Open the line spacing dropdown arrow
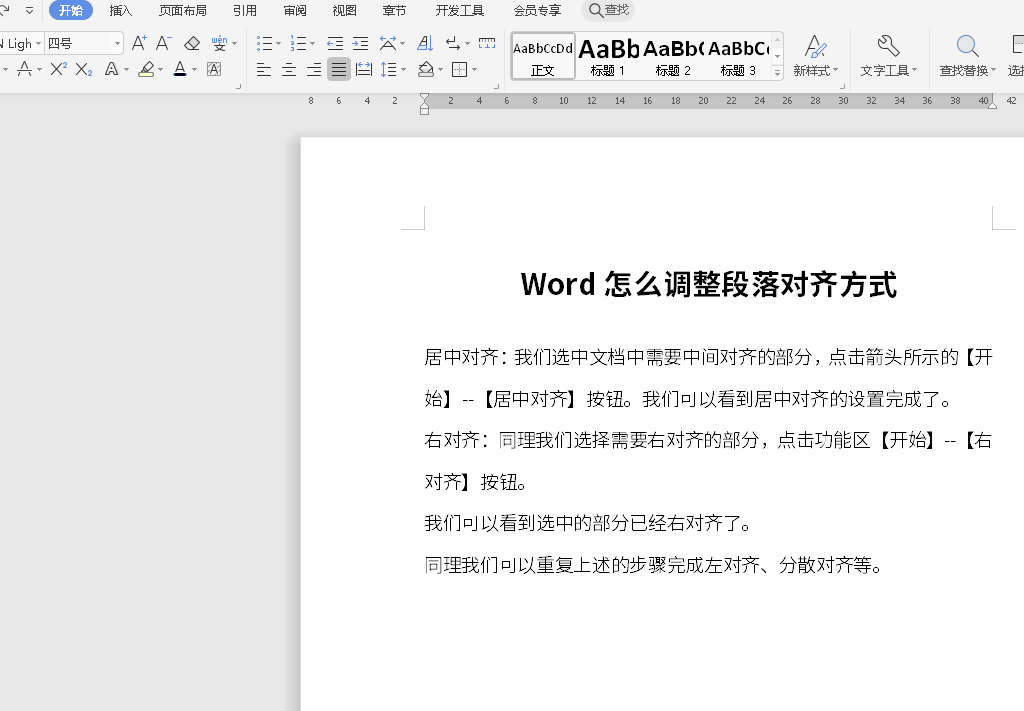The image size is (1024, 711). pyautogui.click(x=404, y=69)
